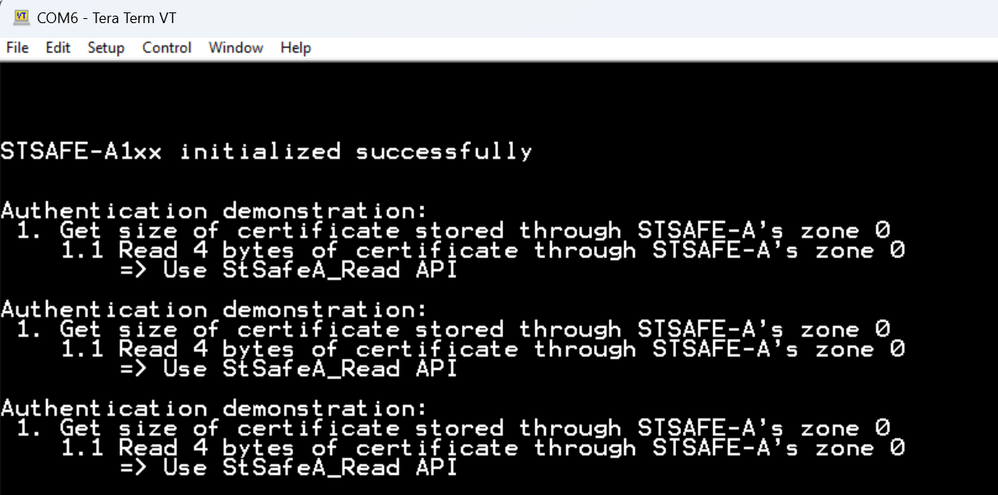Open the Setup menu

(x=106, y=48)
